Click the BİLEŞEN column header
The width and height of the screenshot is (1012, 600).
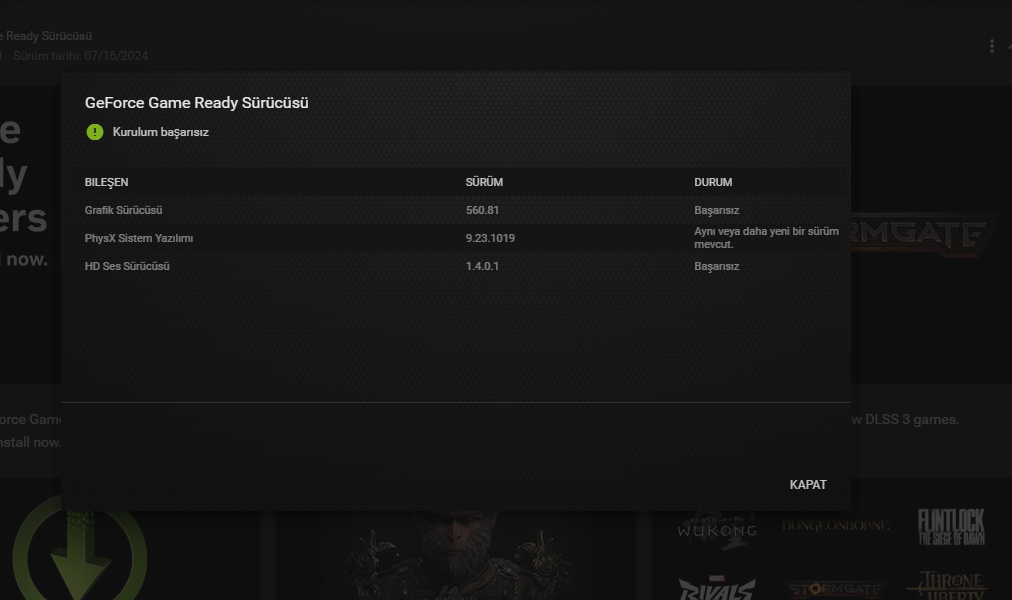click(x=106, y=183)
